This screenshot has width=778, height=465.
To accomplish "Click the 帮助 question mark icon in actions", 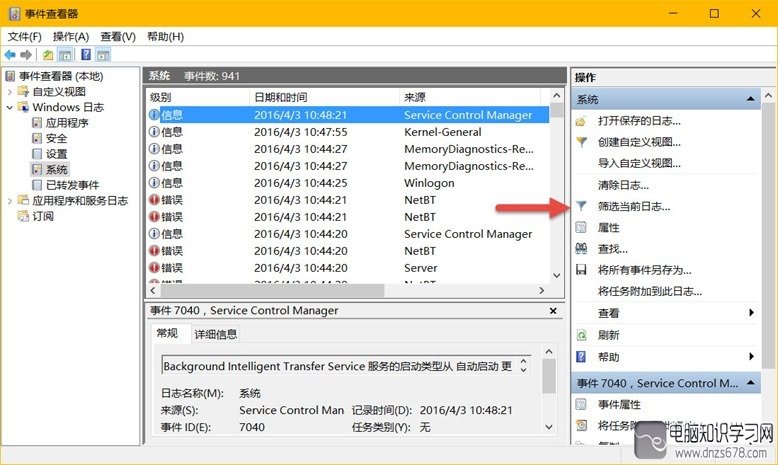I will coord(582,357).
